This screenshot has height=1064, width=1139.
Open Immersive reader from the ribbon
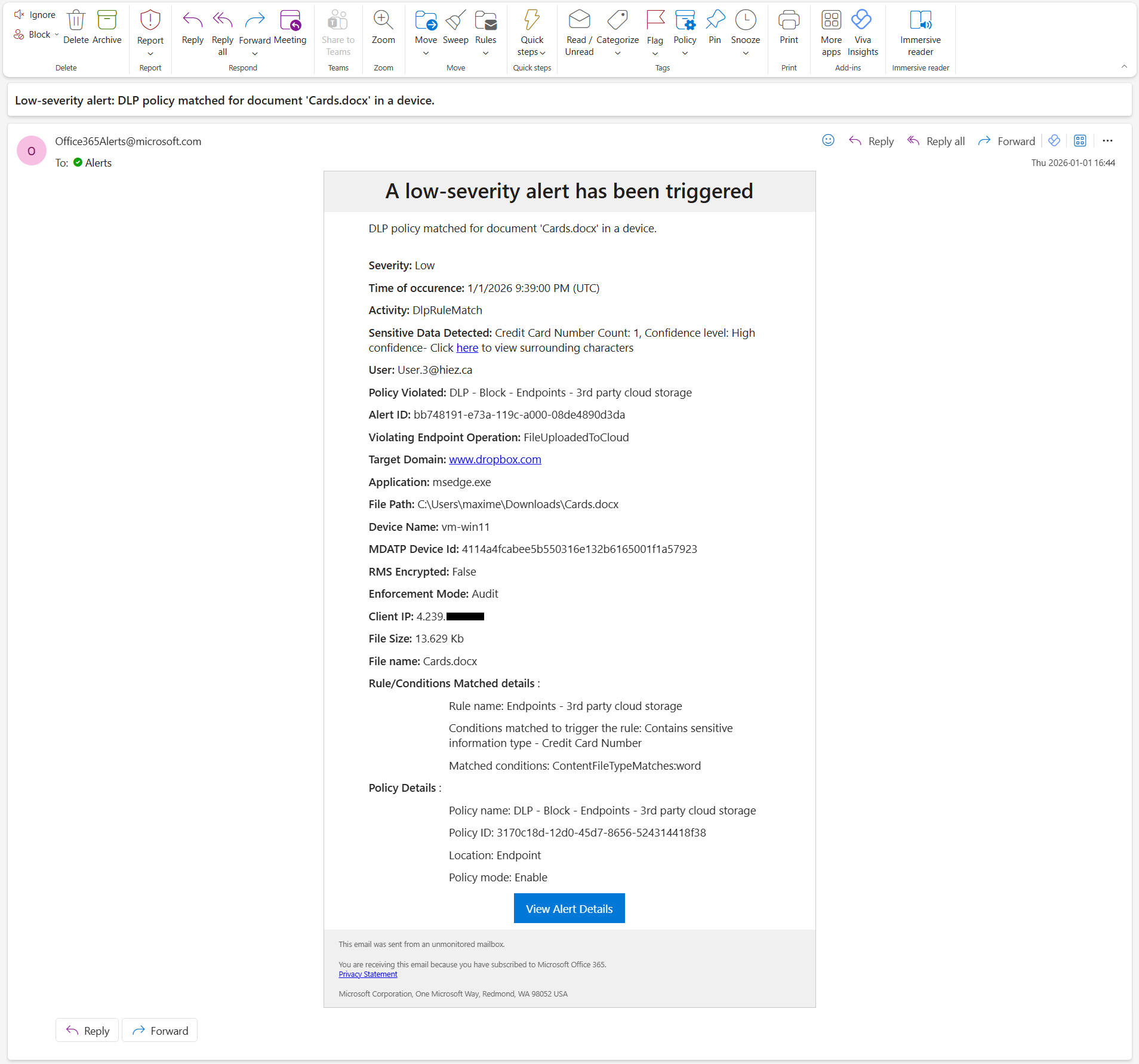pyautogui.click(x=920, y=21)
